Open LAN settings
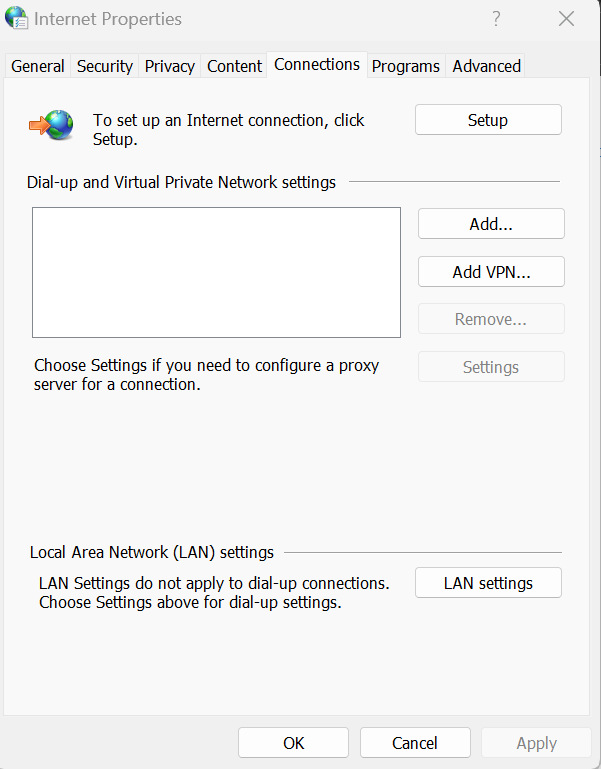 [x=488, y=583]
